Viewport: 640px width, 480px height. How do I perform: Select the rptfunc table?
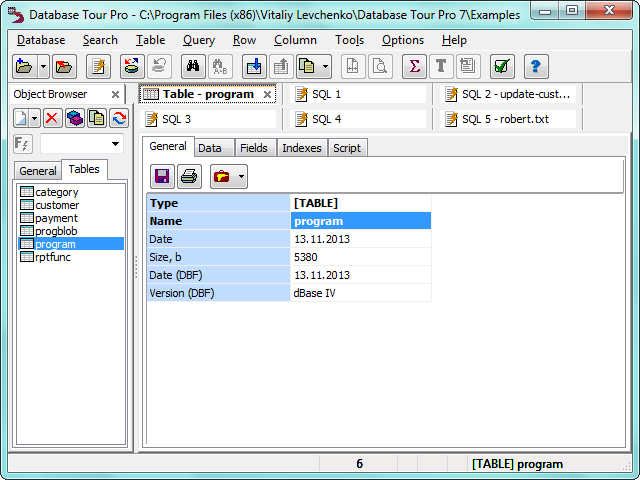[x=45, y=257]
